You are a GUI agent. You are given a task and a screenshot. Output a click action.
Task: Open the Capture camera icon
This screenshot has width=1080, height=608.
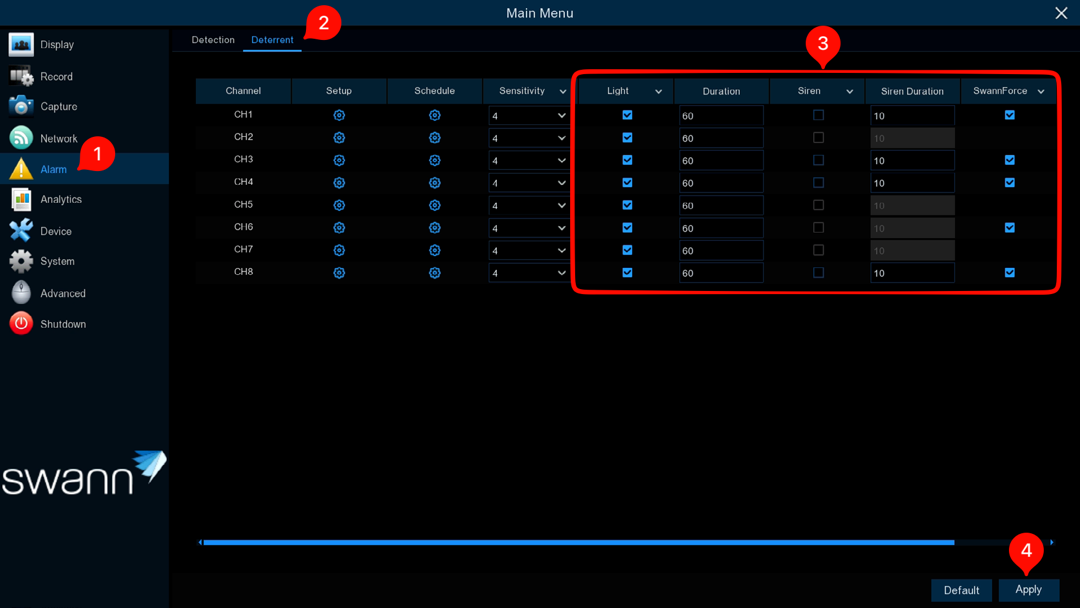[x=21, y=106]
